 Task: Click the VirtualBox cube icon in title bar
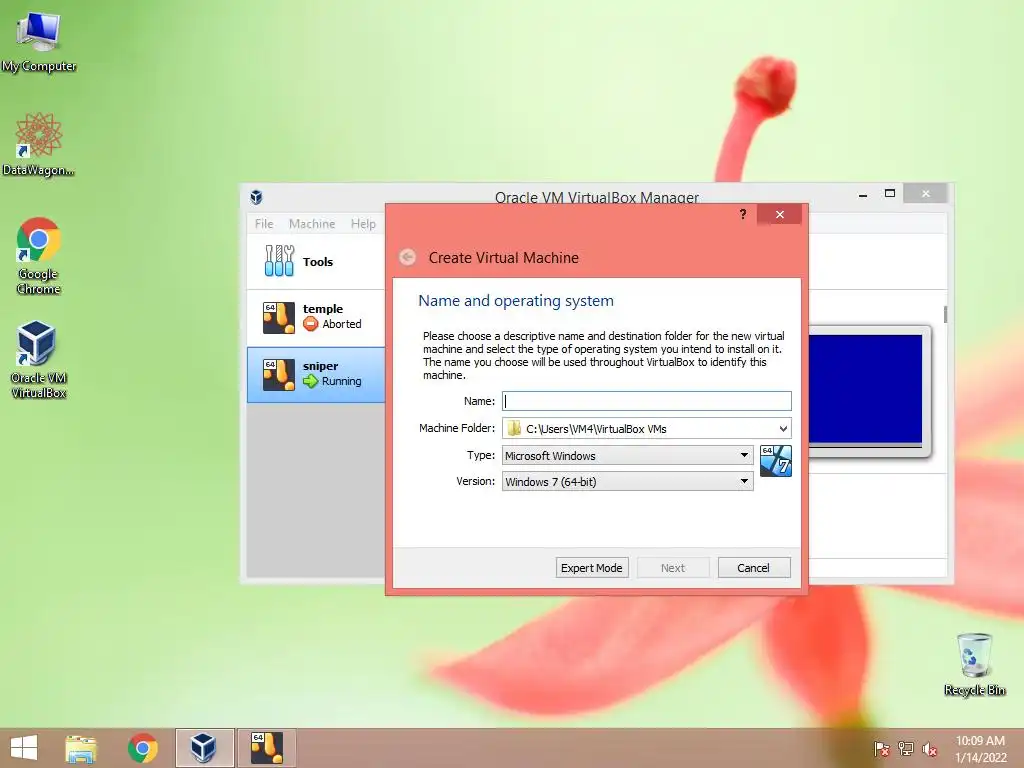(257, 197)
